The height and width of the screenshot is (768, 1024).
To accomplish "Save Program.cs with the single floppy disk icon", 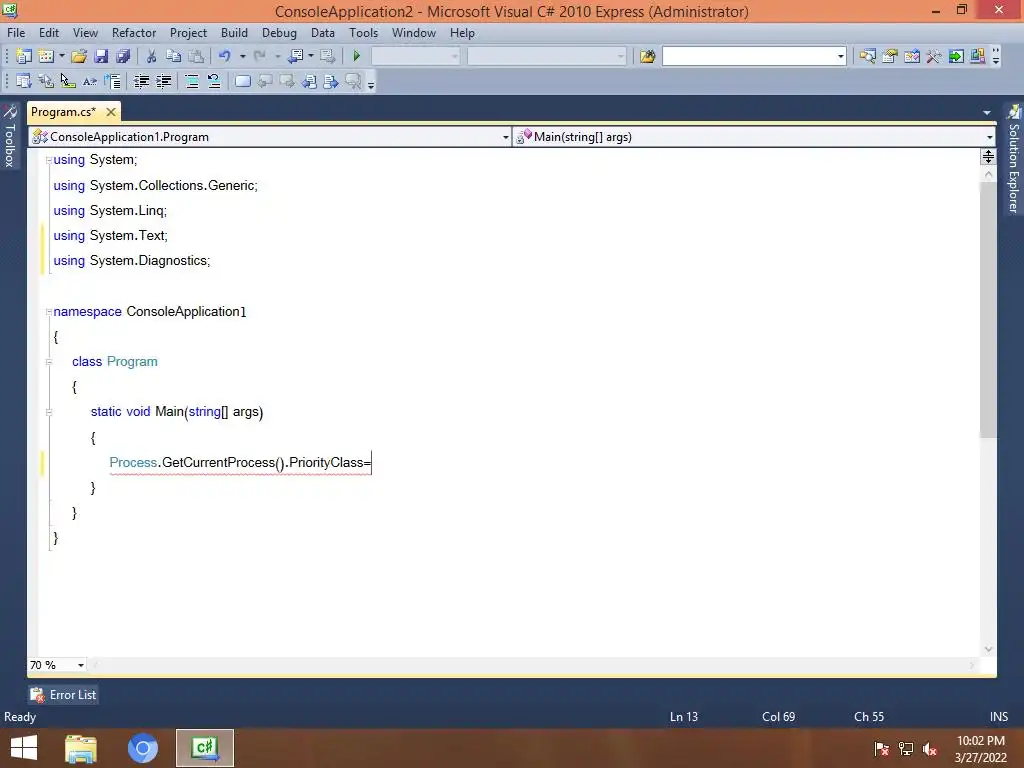I will click(101, 56).
